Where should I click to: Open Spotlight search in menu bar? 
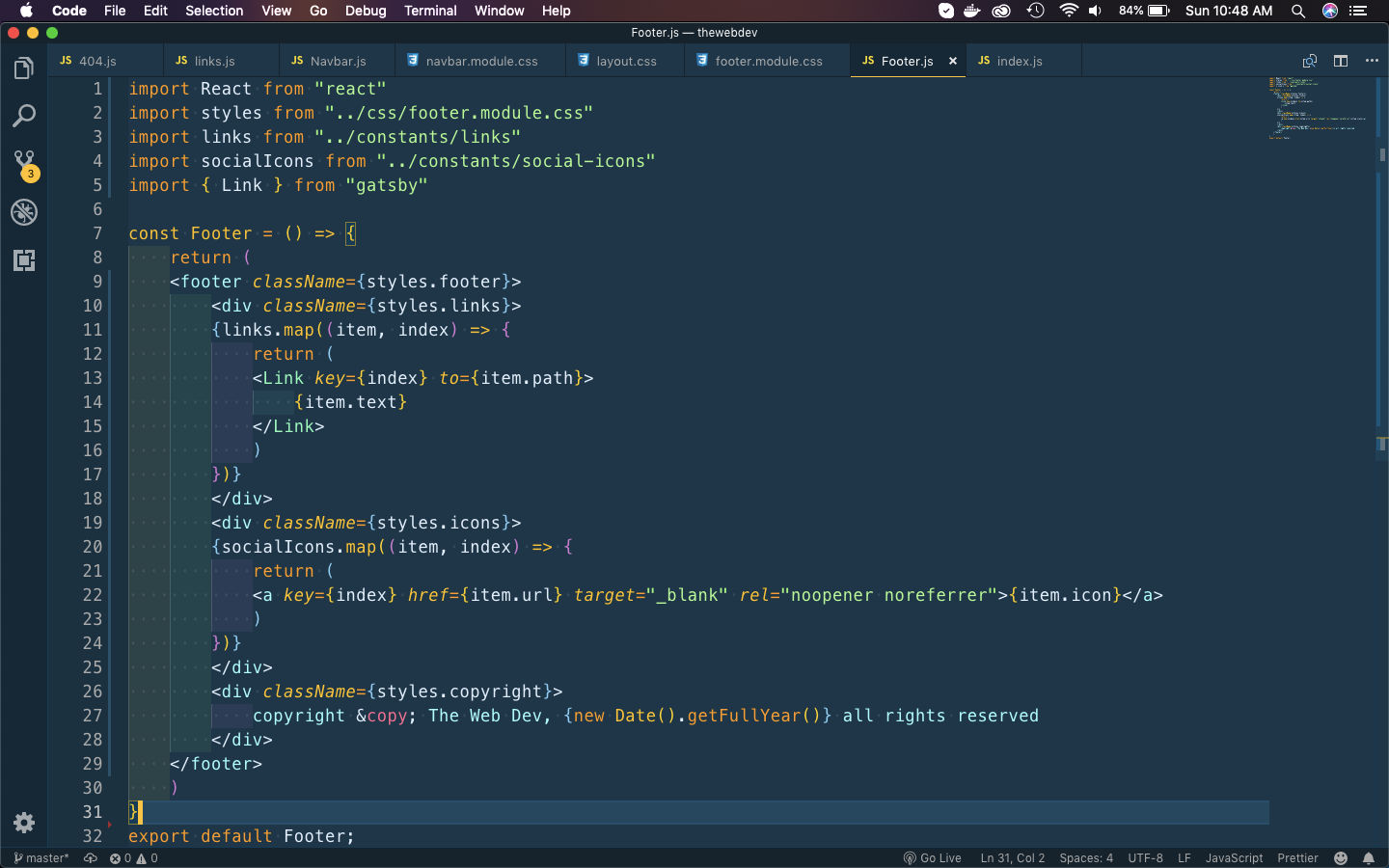pyautogui.click(x=1298, y=11)
